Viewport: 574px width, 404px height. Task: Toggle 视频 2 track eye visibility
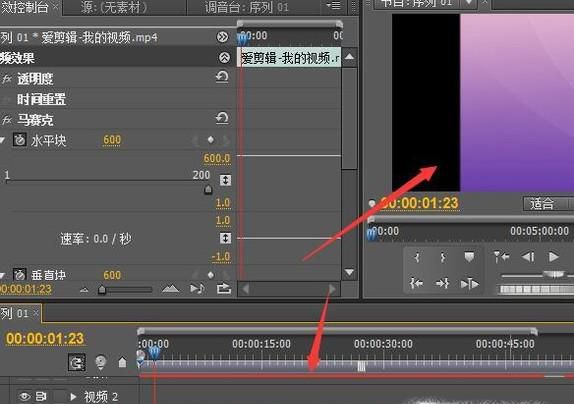tap(24, 396)
